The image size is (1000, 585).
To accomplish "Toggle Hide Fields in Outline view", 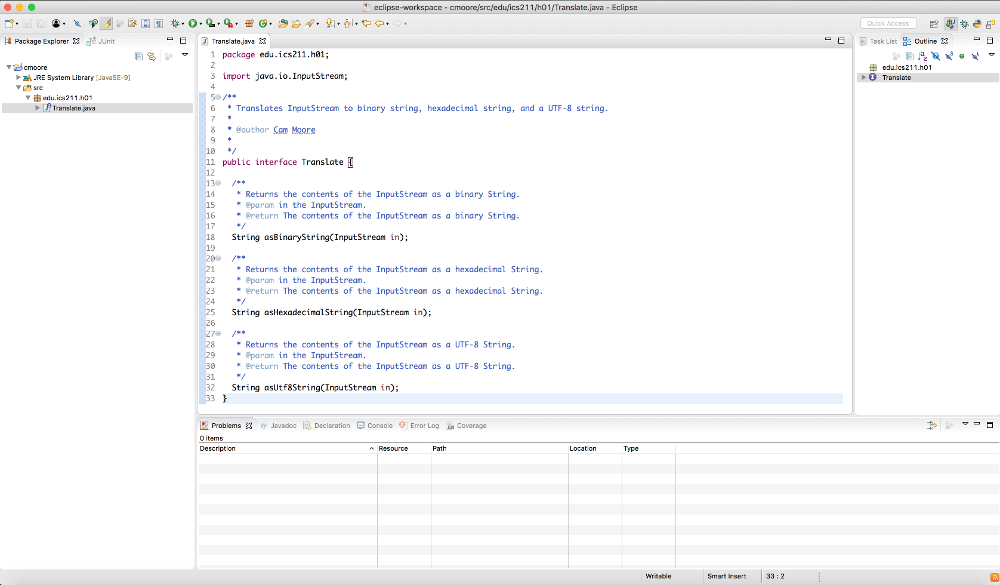I will 935,56.
